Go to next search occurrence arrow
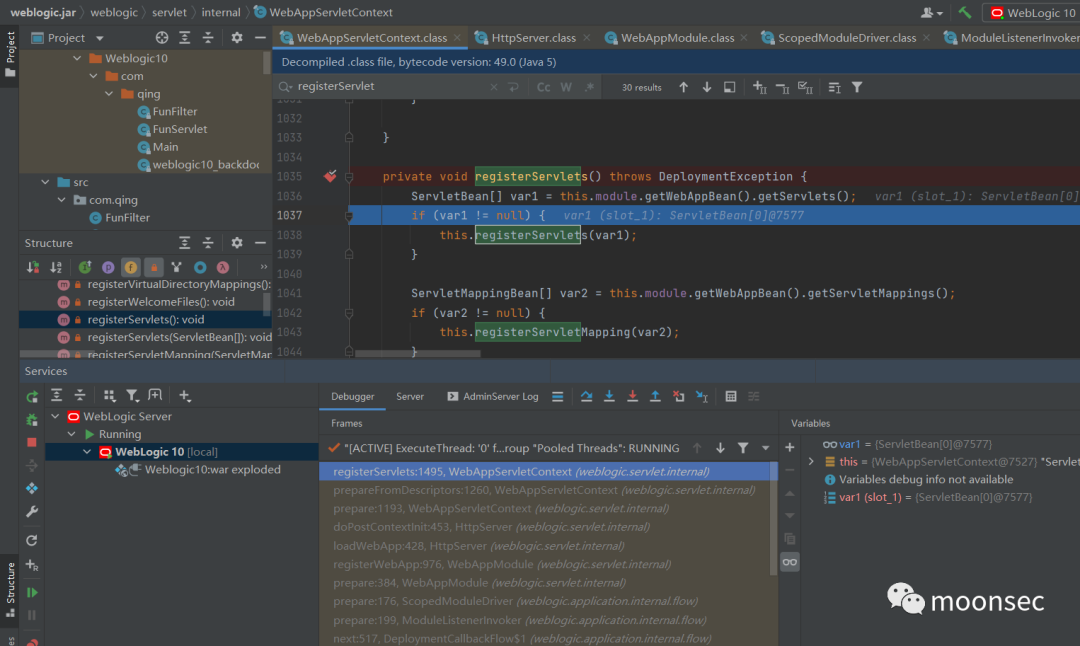The width and height of the screenshot is (1080, 646). click(x=707, y=87)
